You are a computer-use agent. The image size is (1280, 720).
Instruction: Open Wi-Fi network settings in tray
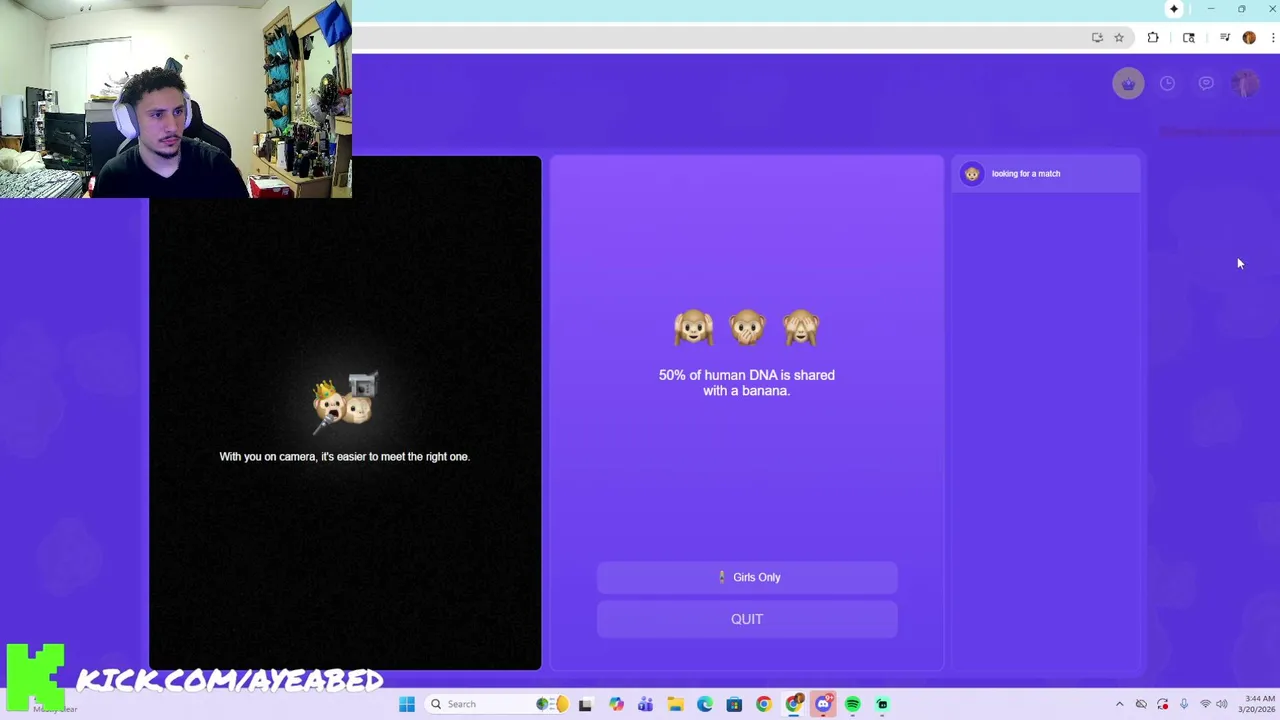[1205, 704]
